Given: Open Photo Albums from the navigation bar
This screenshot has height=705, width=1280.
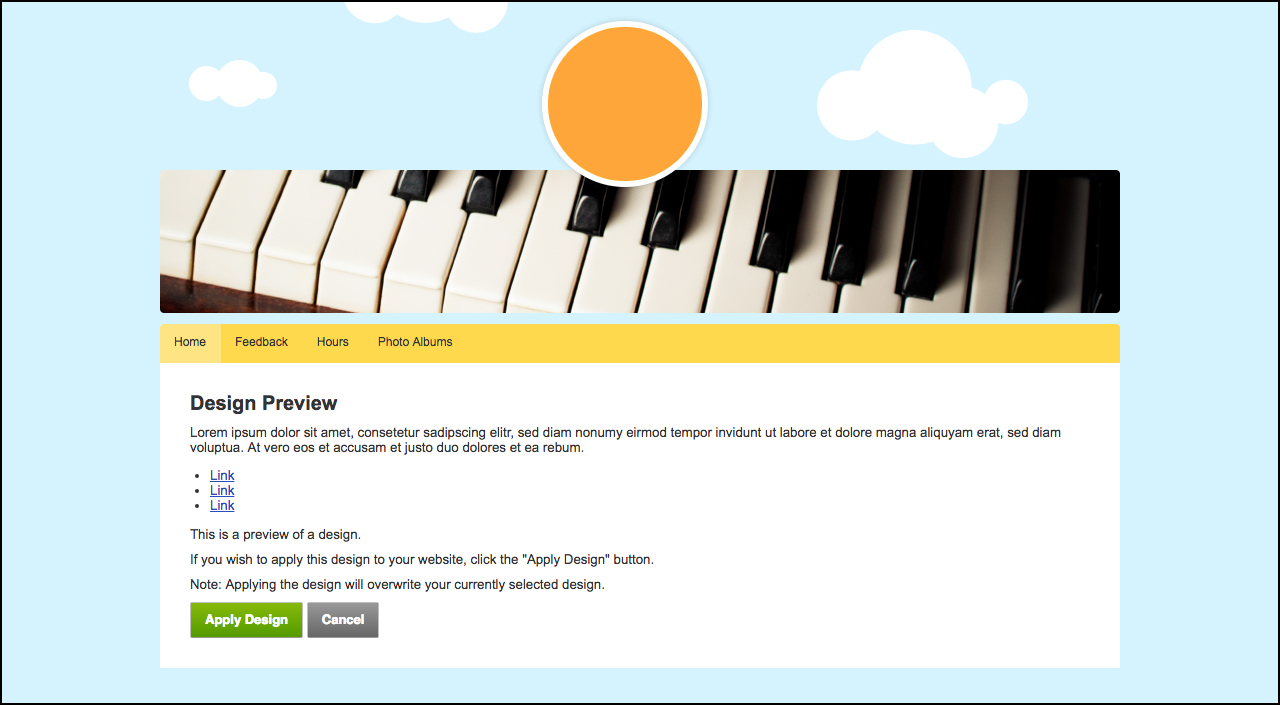Looking at the screenshot, I should point(415,342).
